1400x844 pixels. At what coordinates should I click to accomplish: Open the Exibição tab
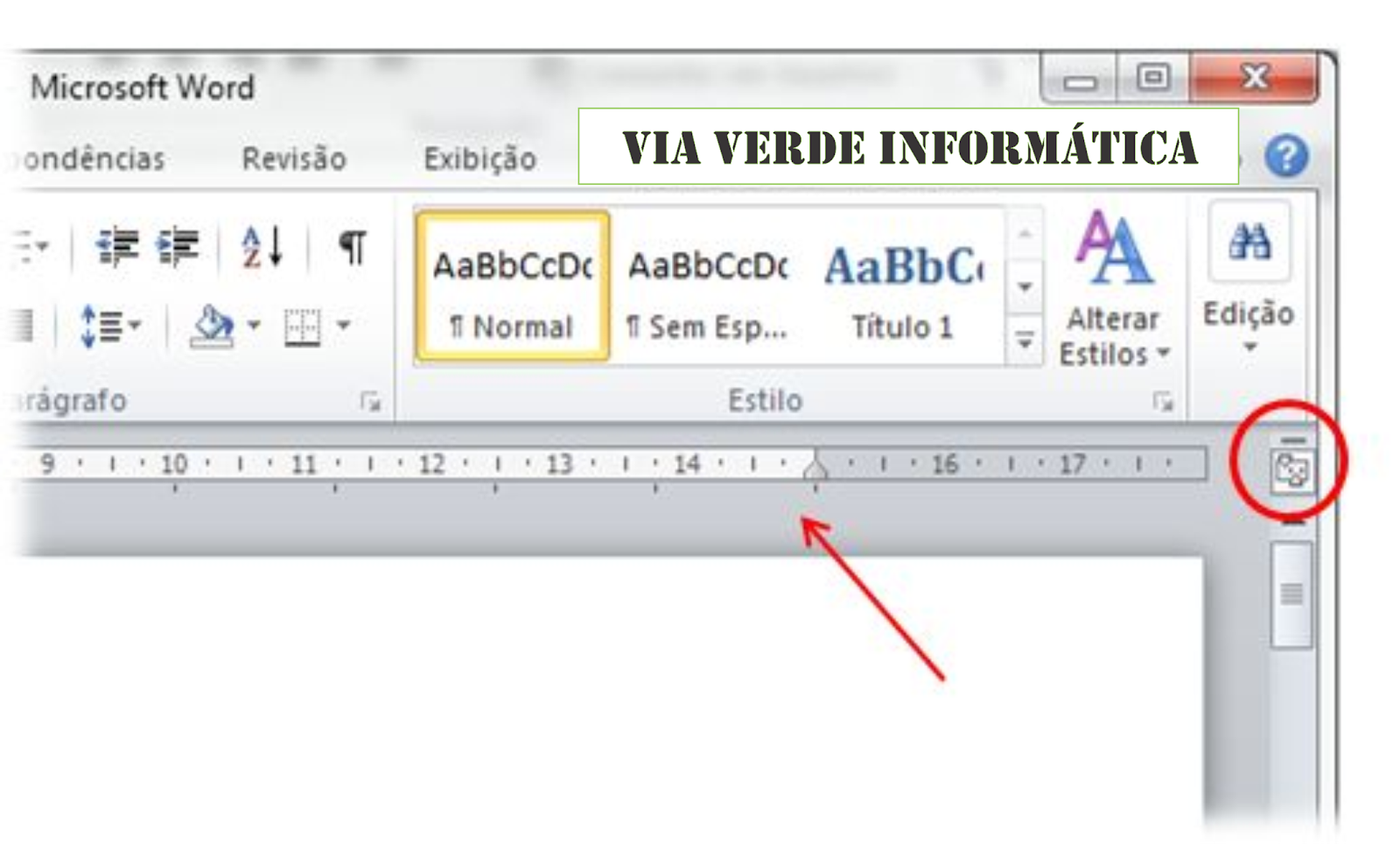(x=479, y=158)
